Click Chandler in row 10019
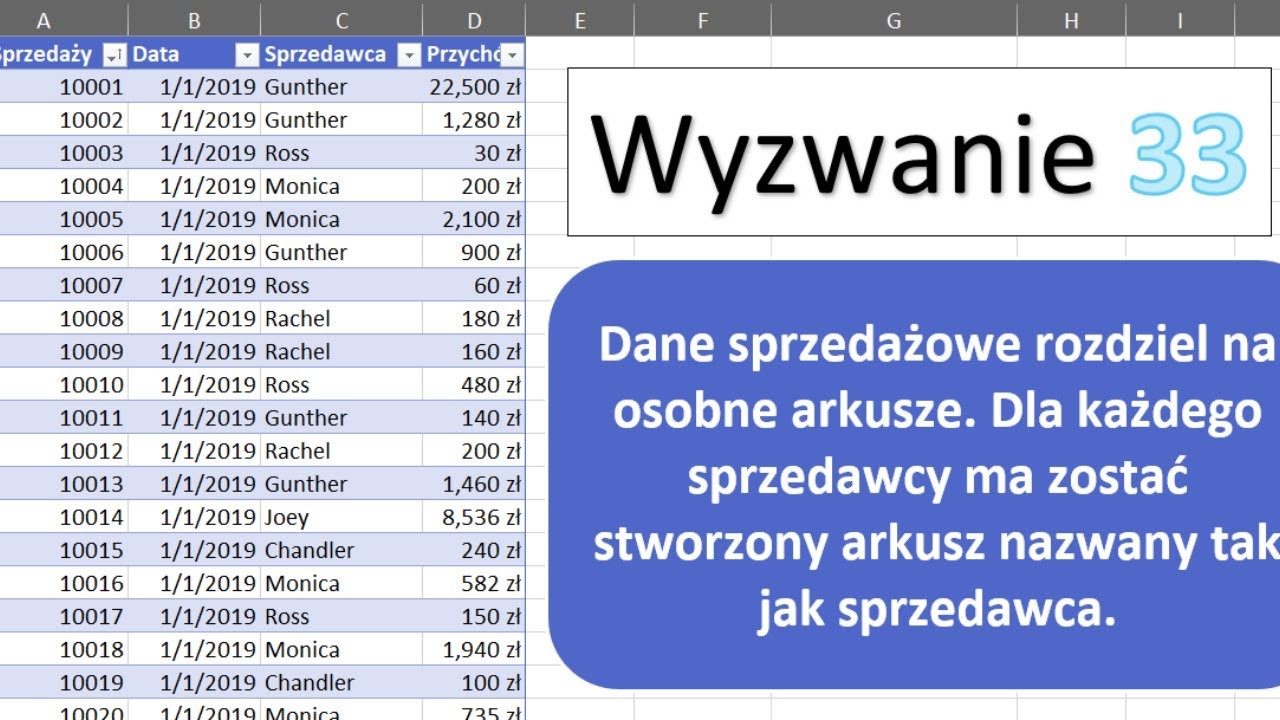The height and width of the screenshot is (720, 1280). click(x=342, y=682)
